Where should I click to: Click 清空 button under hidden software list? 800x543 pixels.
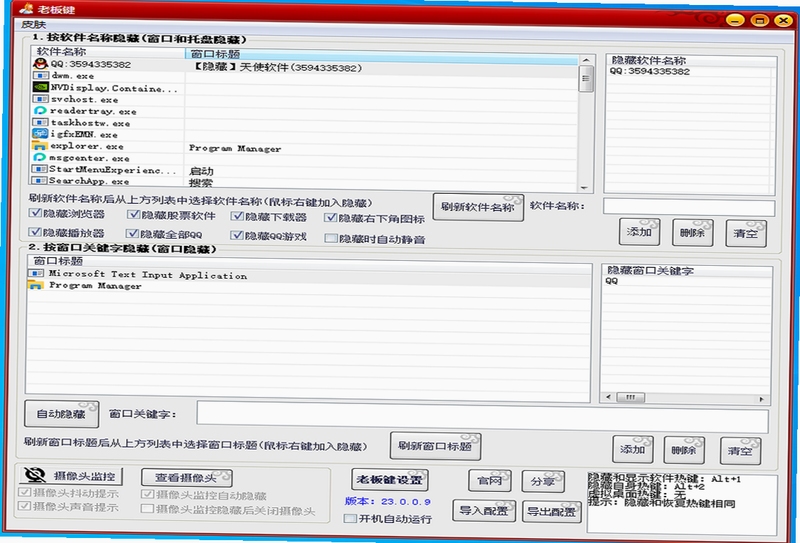[x=745, y=234]
